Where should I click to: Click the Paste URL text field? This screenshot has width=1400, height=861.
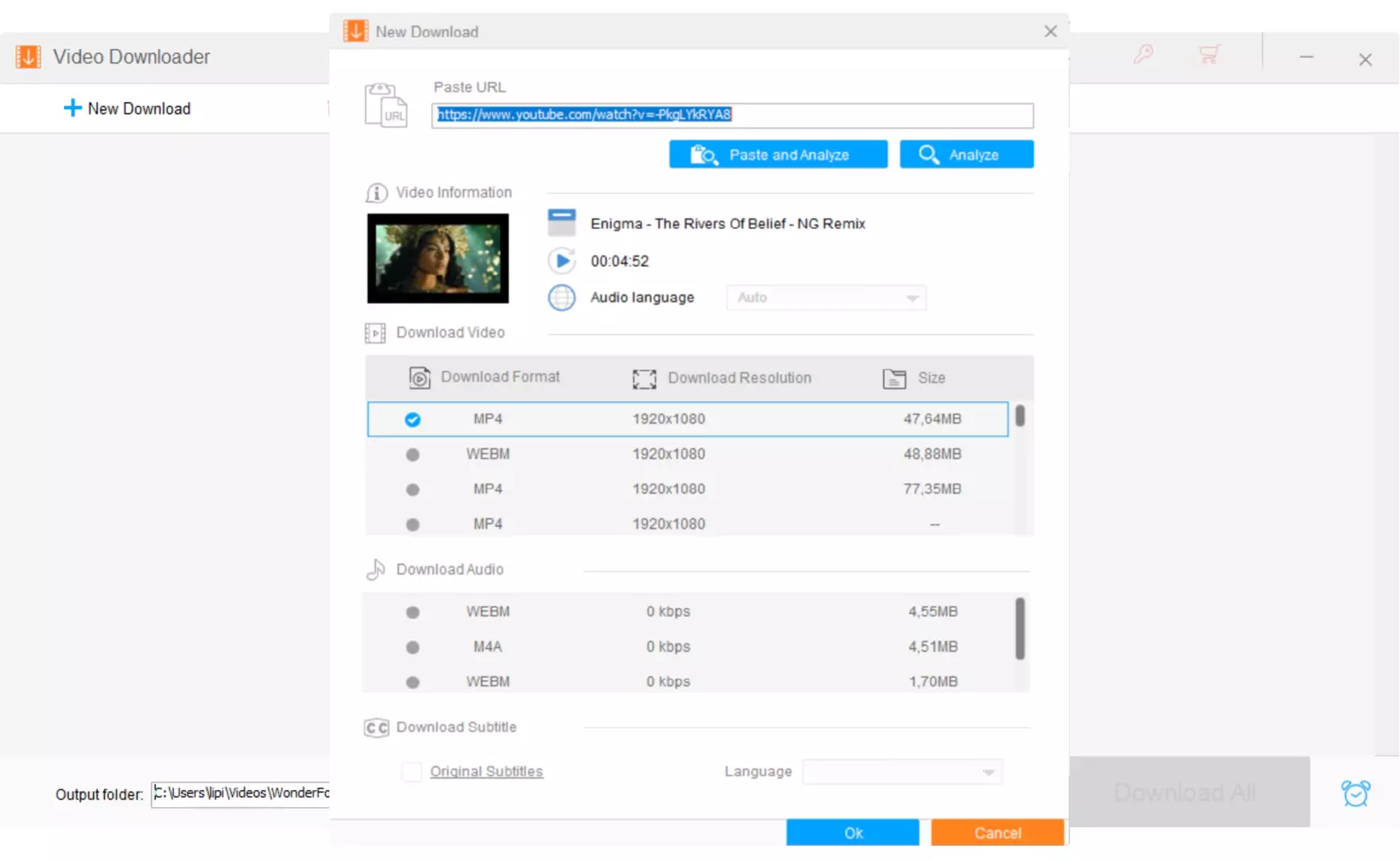[x=731, y=116]
